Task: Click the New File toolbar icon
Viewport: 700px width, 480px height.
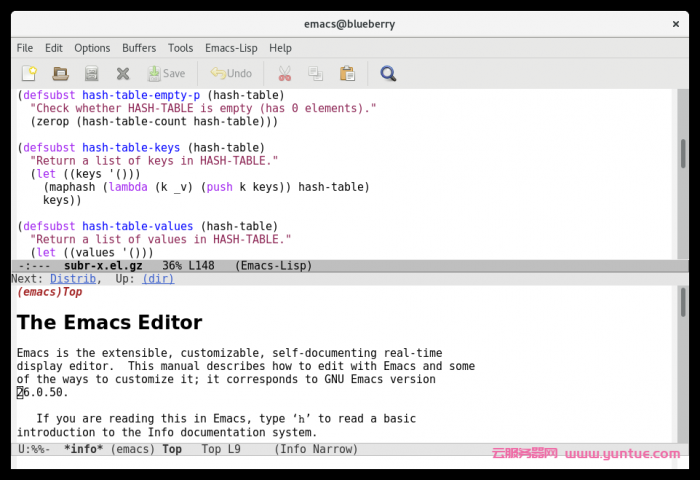Action: 29,73
